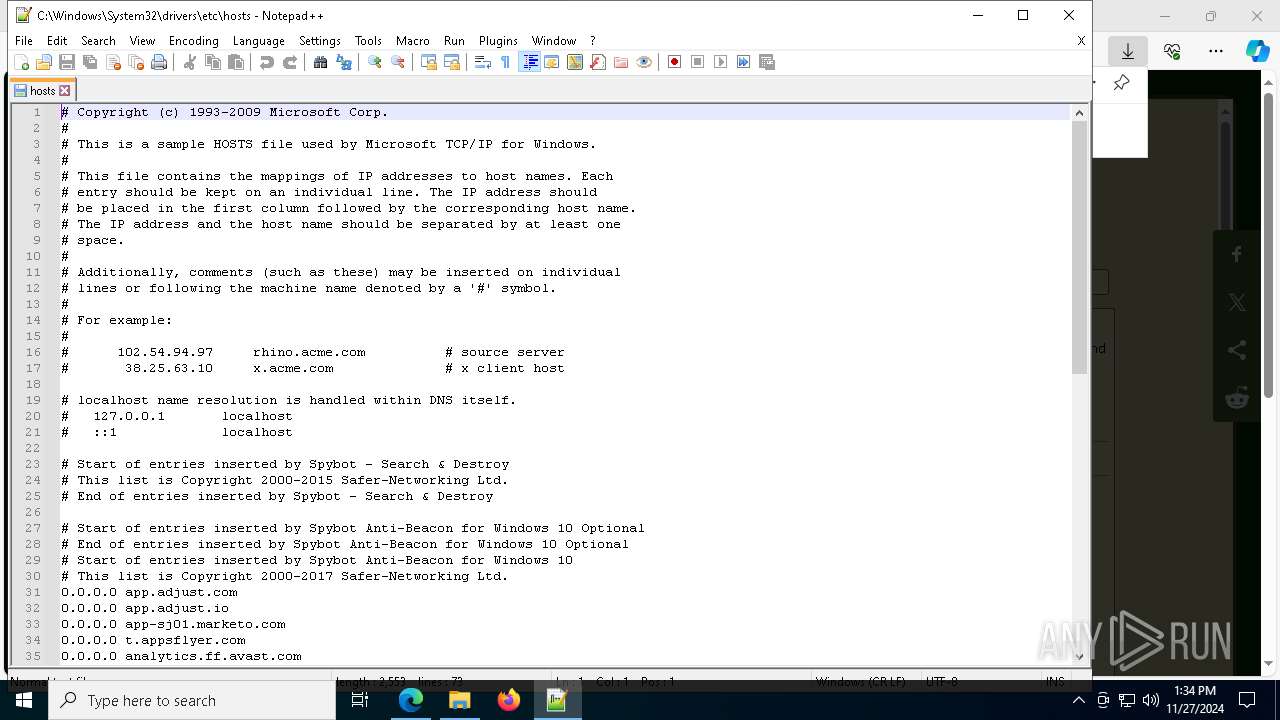Click Downloads icon in browser window
This screenshot has height=720, width=1280.
[1128, 51]
